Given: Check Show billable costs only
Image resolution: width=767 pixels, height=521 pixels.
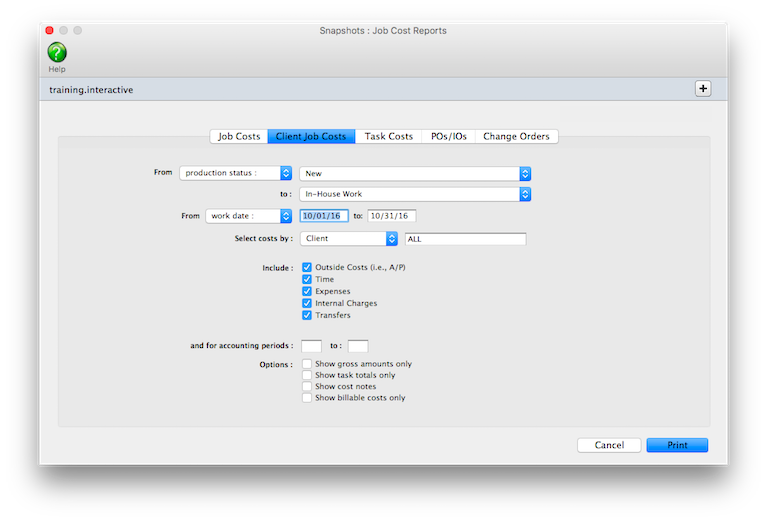Looking at the screenshot, I should [x=307, y=397].
